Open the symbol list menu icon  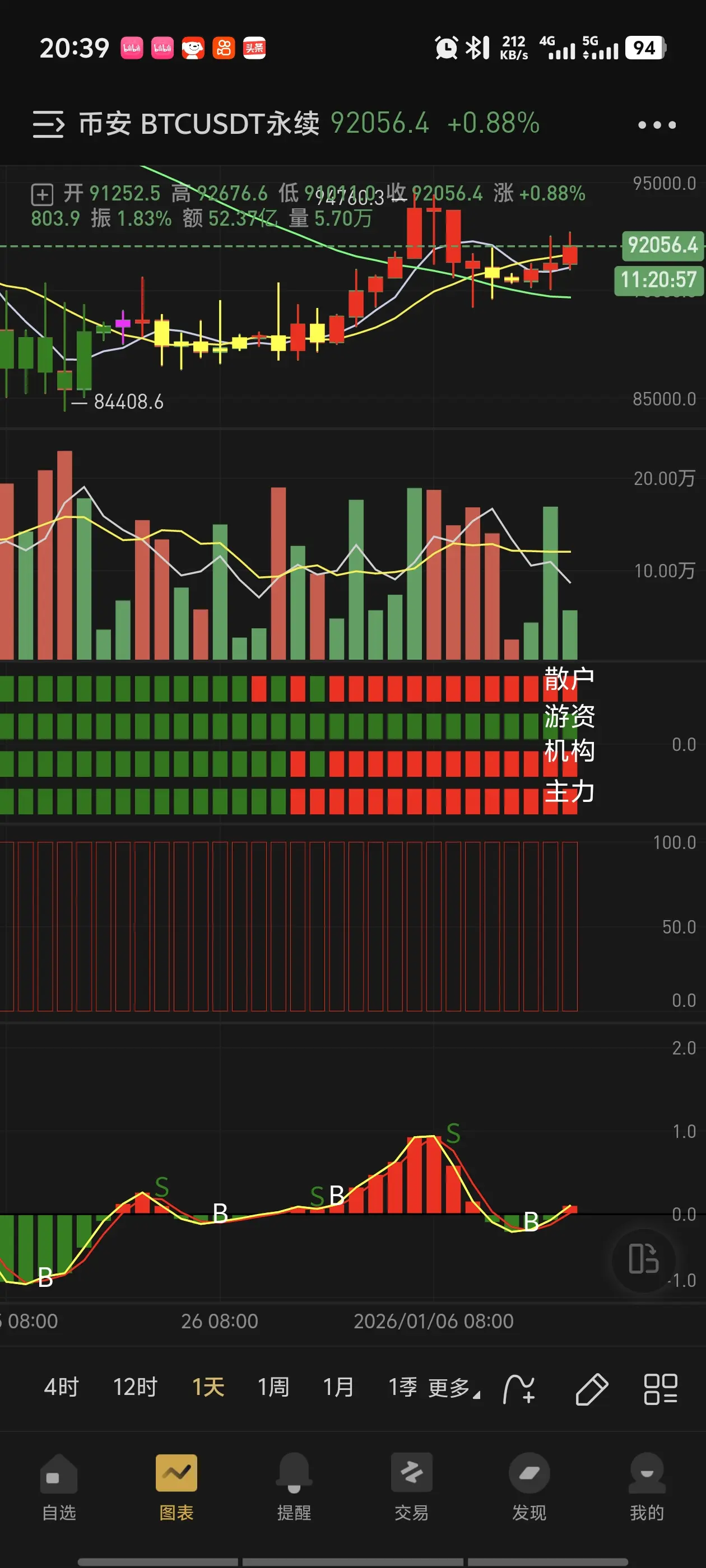(x=48, y=124)
